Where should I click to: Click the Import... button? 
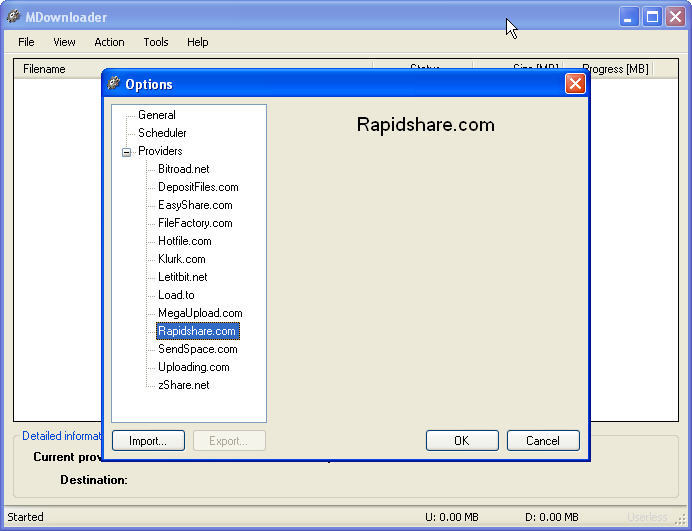point(148,441)
